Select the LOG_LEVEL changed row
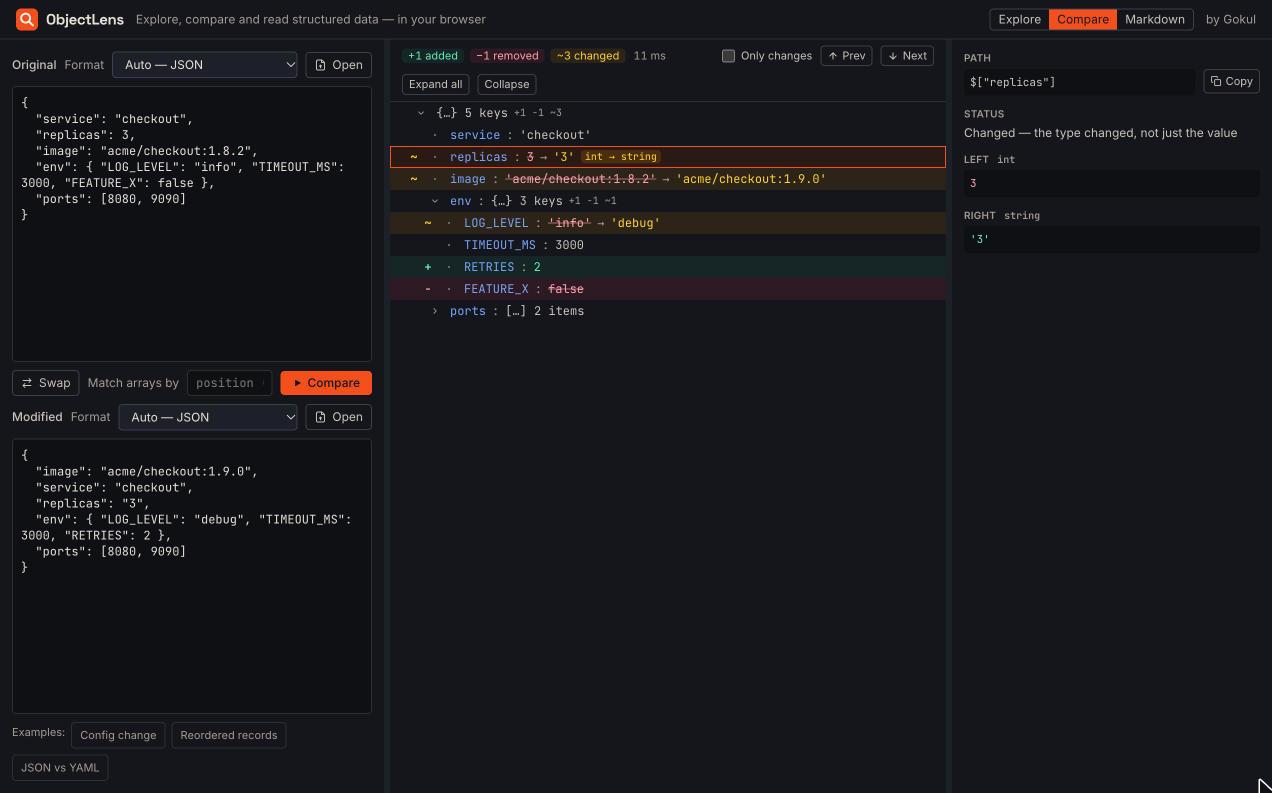The width and height of the screenshot is (1272, 793). (x=668, y=223)
